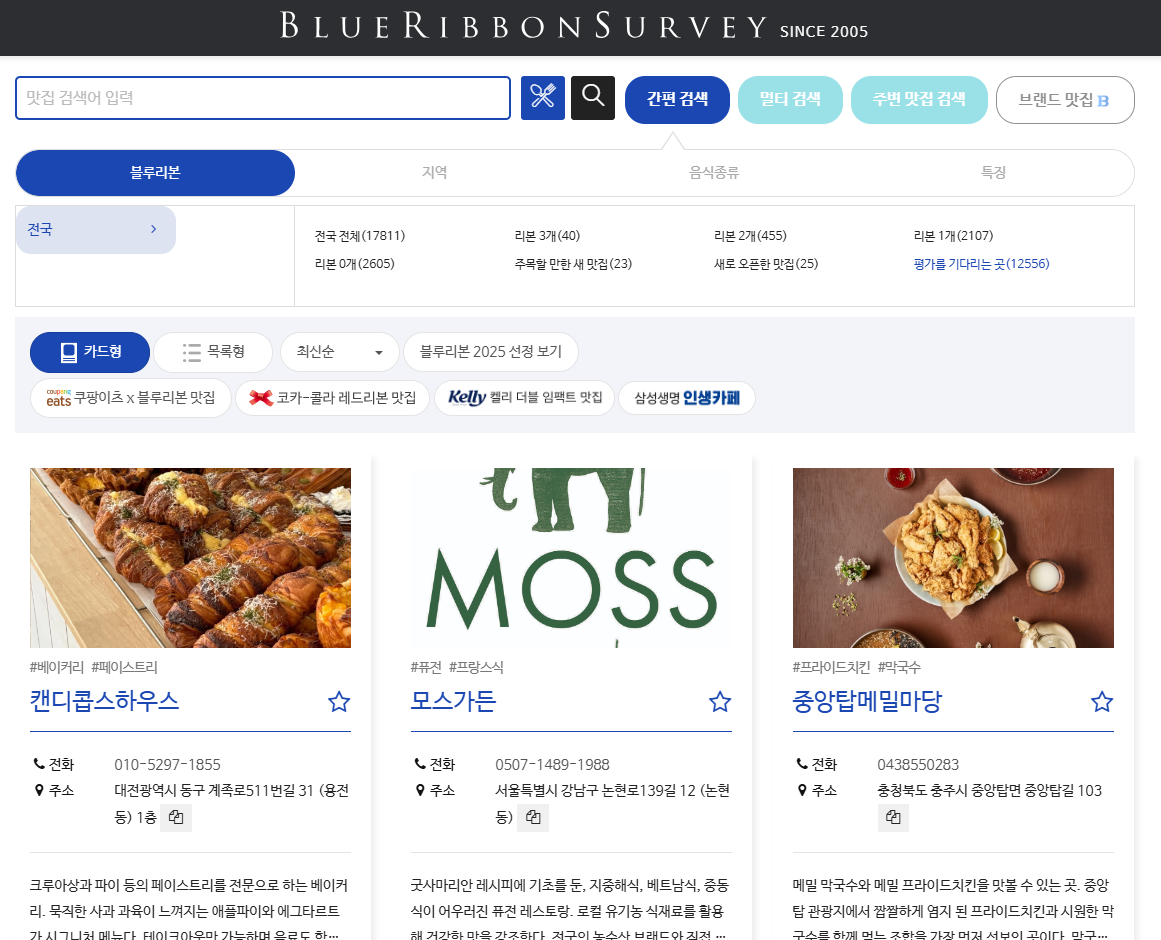Image resolution: width=1161 pixels, height=940 pixels.
Task: Copy the 모스가든 address
Action: click(533, 817)
